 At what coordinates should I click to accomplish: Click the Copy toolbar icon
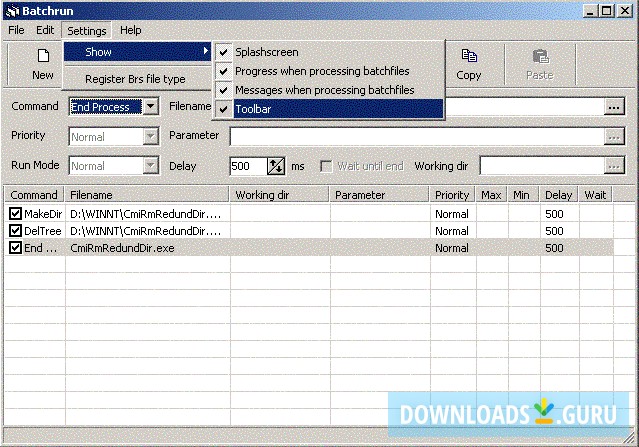point(469,55)
